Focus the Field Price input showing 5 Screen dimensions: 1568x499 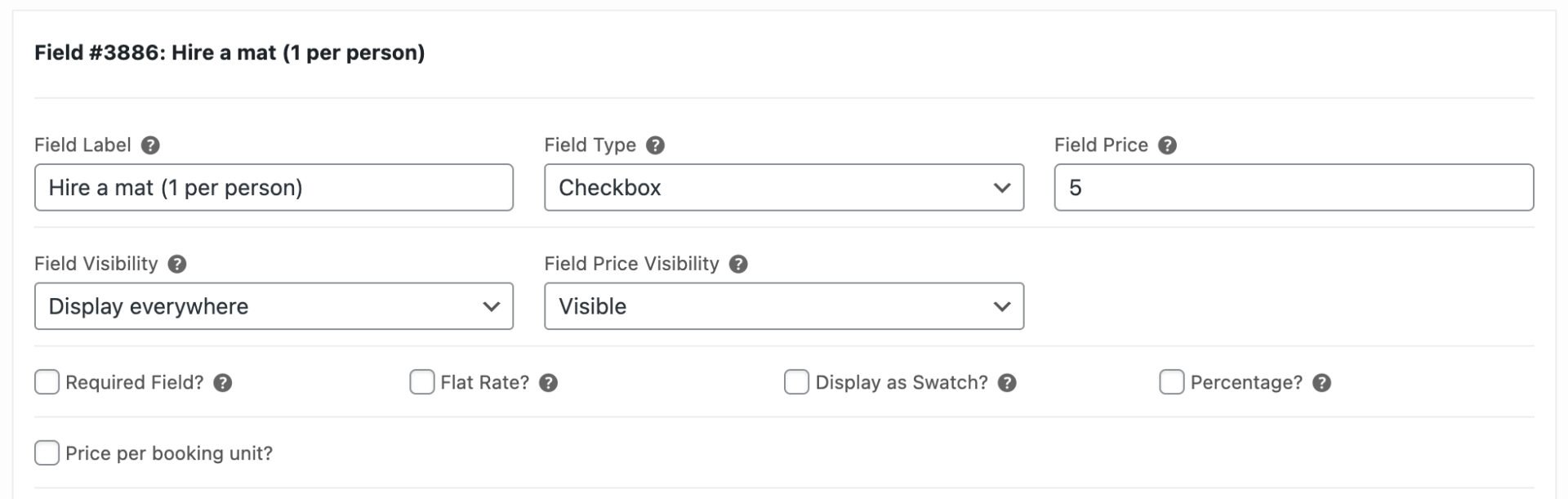[1293, 188]
